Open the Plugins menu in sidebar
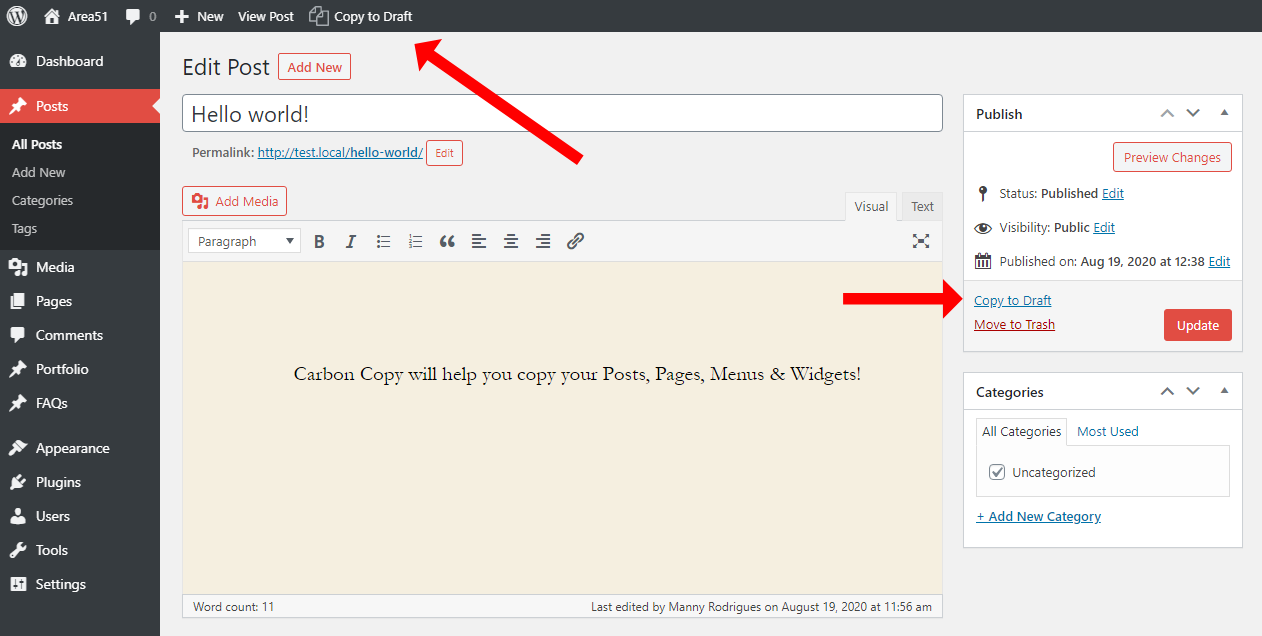The image size is (1262, 636). tap(58, 482)
